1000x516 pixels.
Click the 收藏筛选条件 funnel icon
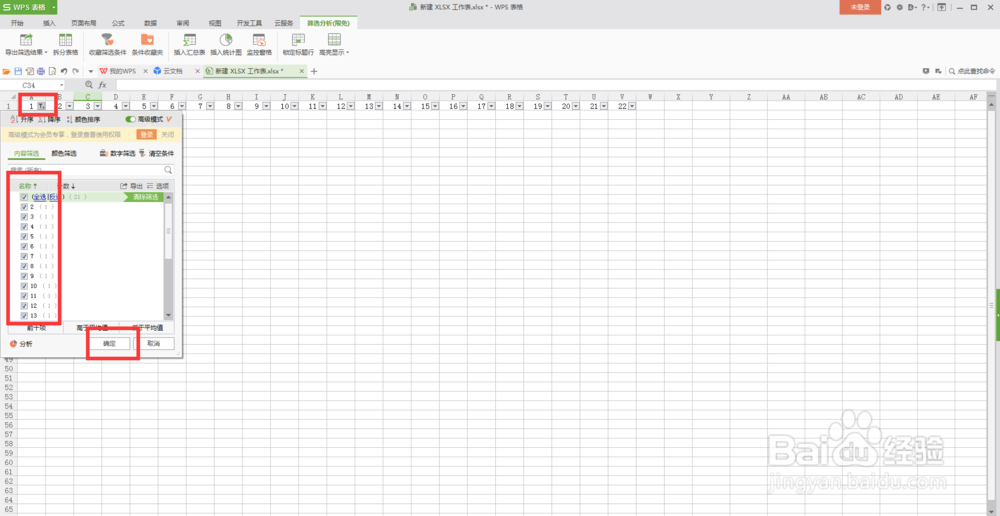pos(108,40)
